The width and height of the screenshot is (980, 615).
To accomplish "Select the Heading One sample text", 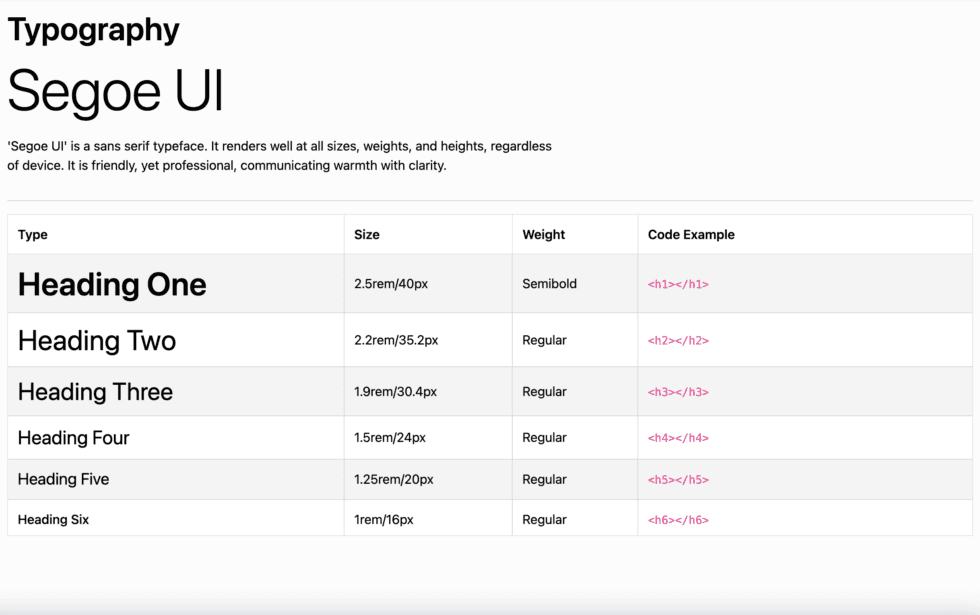I will point(112,284).
